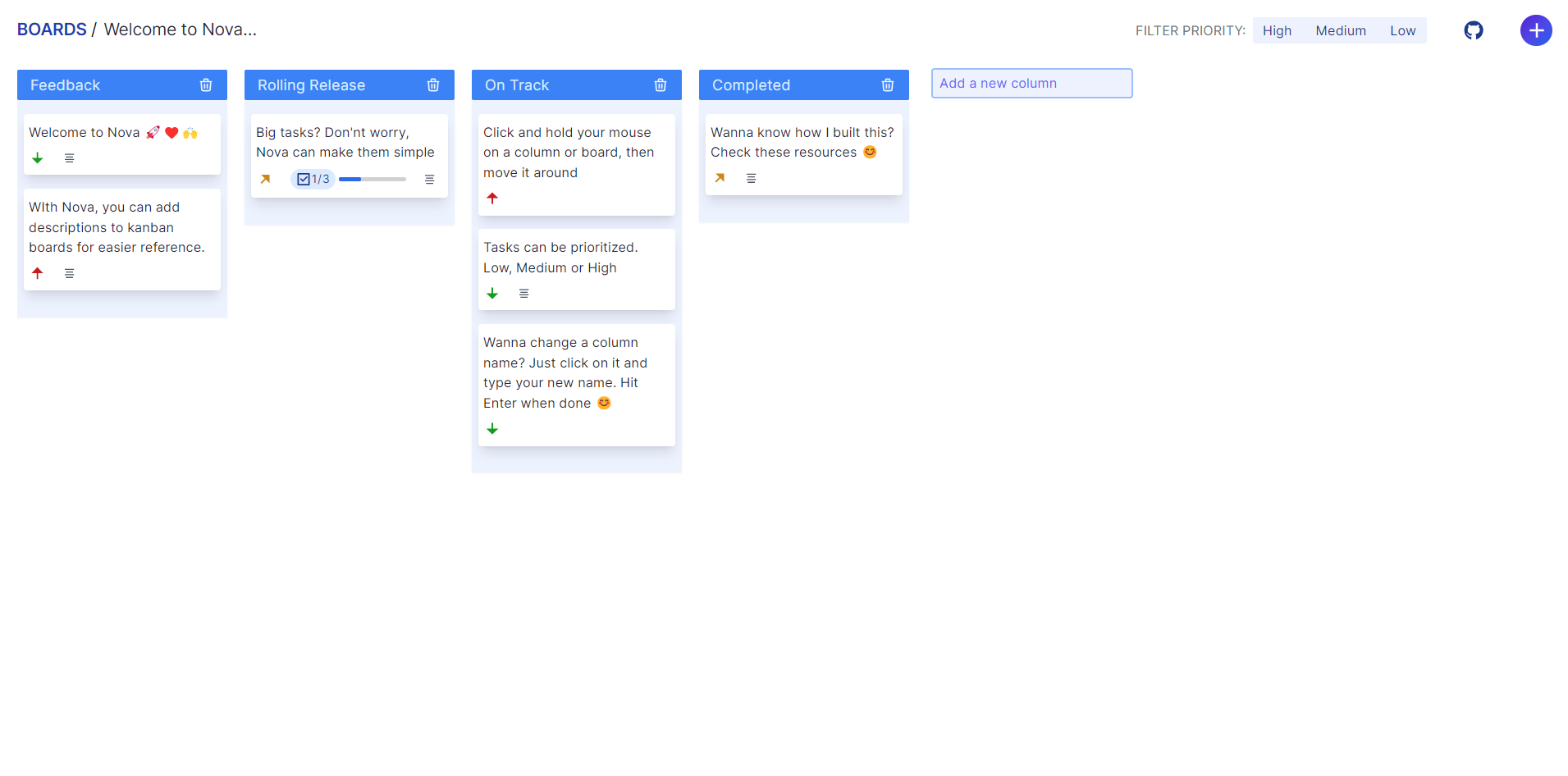1568x776 pixels.
Task: Remove the Completed column using trash icon
Action: (x=888, y=85)
